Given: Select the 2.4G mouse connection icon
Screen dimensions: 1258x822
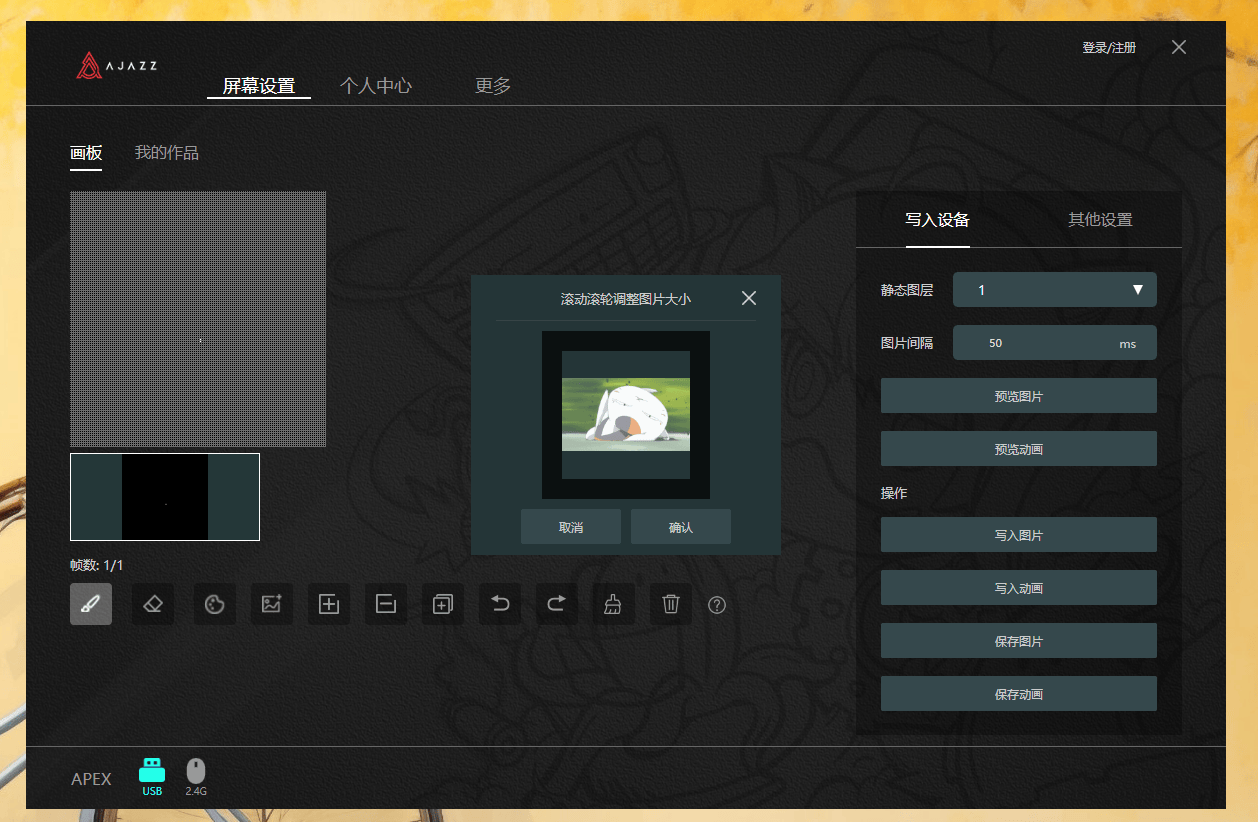Looking at the screenshot, I should click(x=196, y=777).
